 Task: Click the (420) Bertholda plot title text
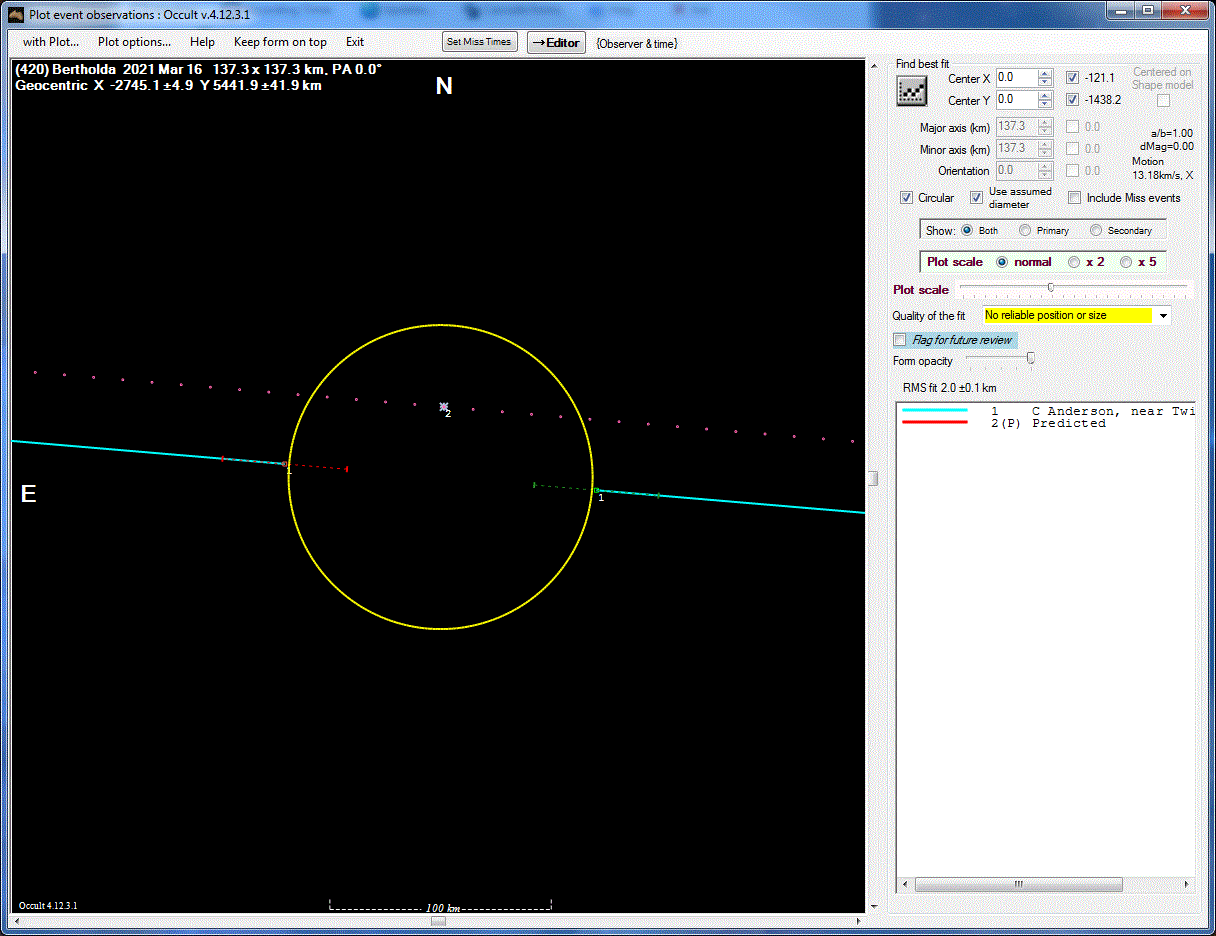click(198, 69)
